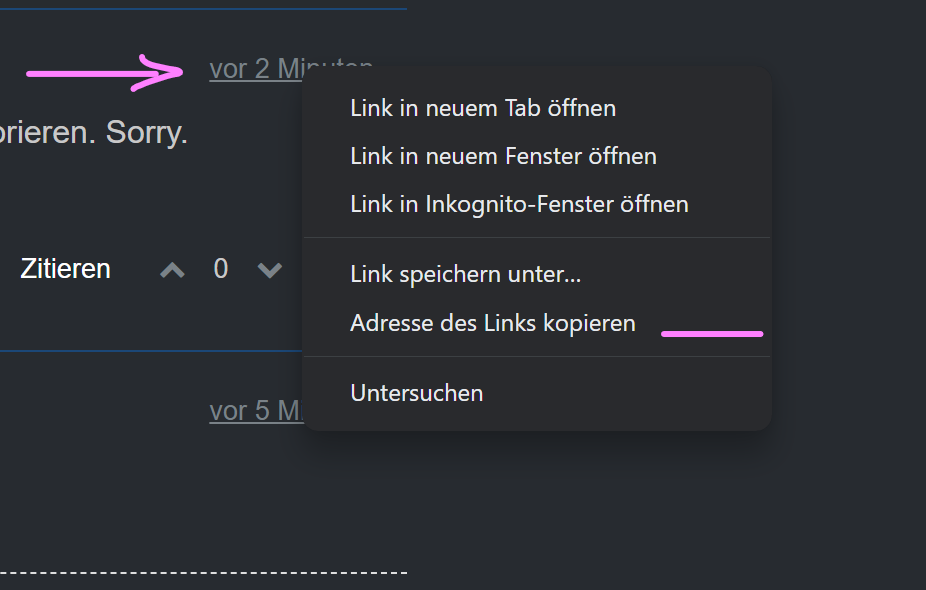Click the menu separator above "Link speichern unter..."

(x=536, y=238)
